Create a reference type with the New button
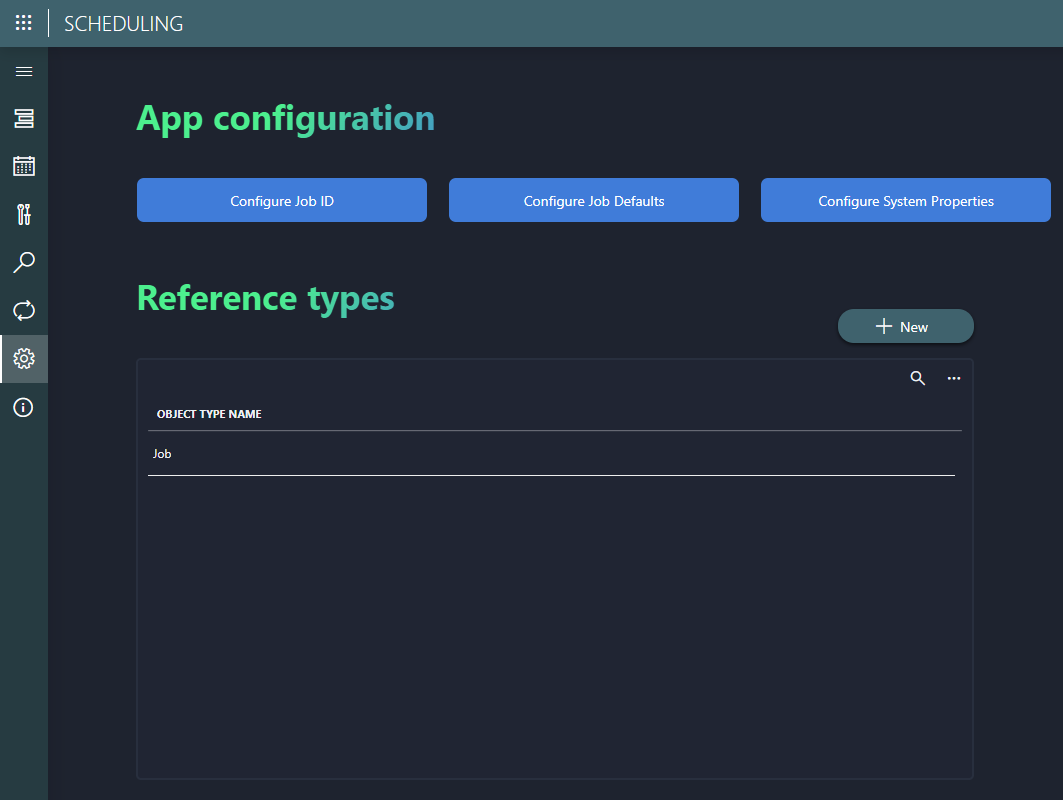The image size is (1063, 800). pyautogui.click(x=905, y=326)
